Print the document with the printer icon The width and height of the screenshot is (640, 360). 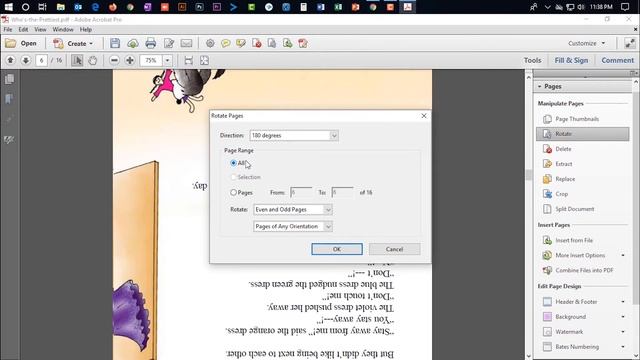click(x=151, y=43)
